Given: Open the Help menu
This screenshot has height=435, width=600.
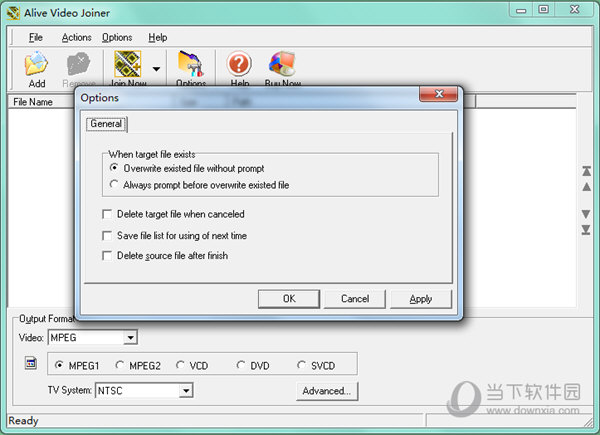Looking at the screenshot, I should 158,37.
